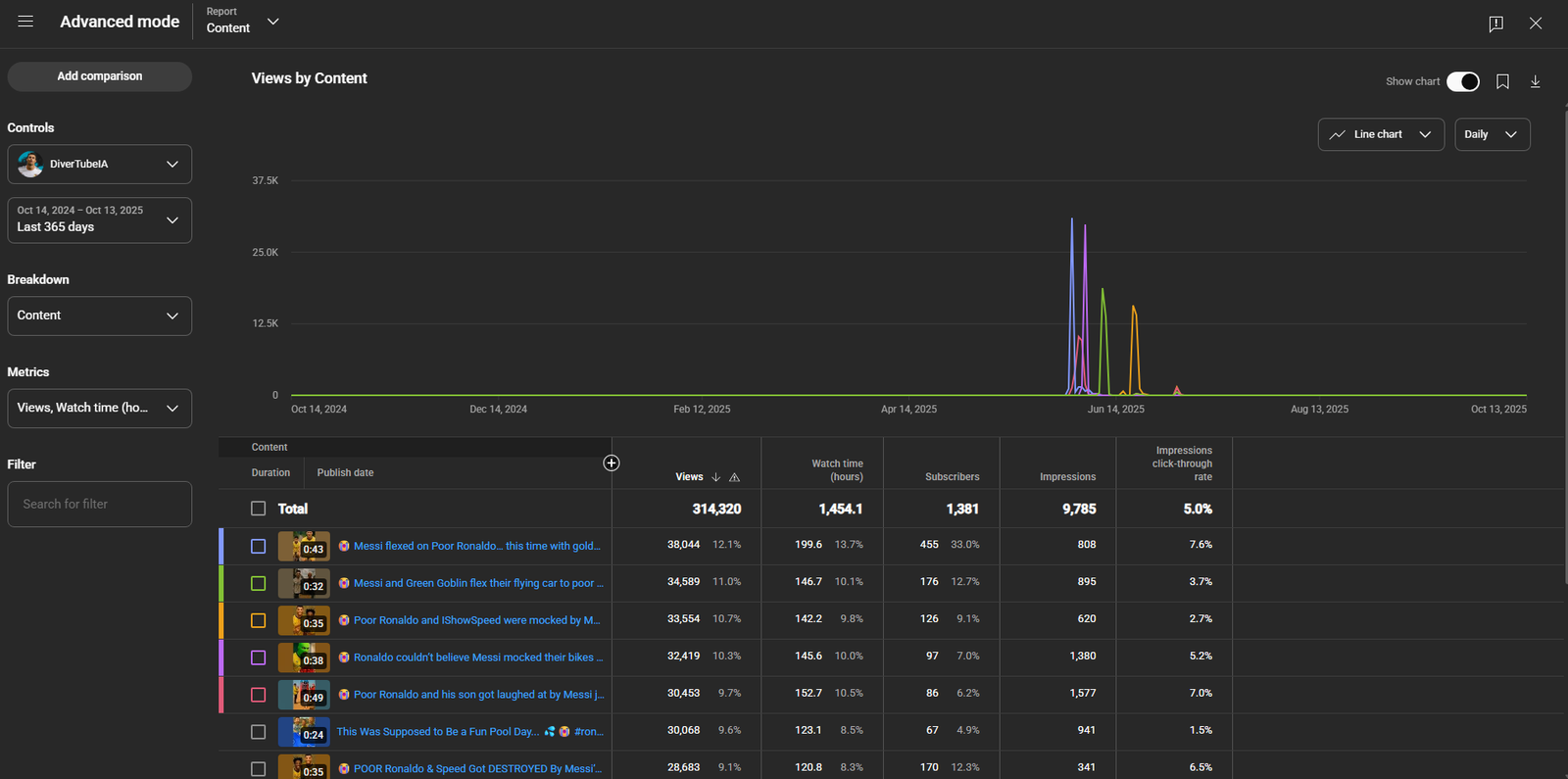This screenshot has height=779, width=1568.
Task: Expand the Daily granularity dropdown
Action: (x=1491, y=134)
